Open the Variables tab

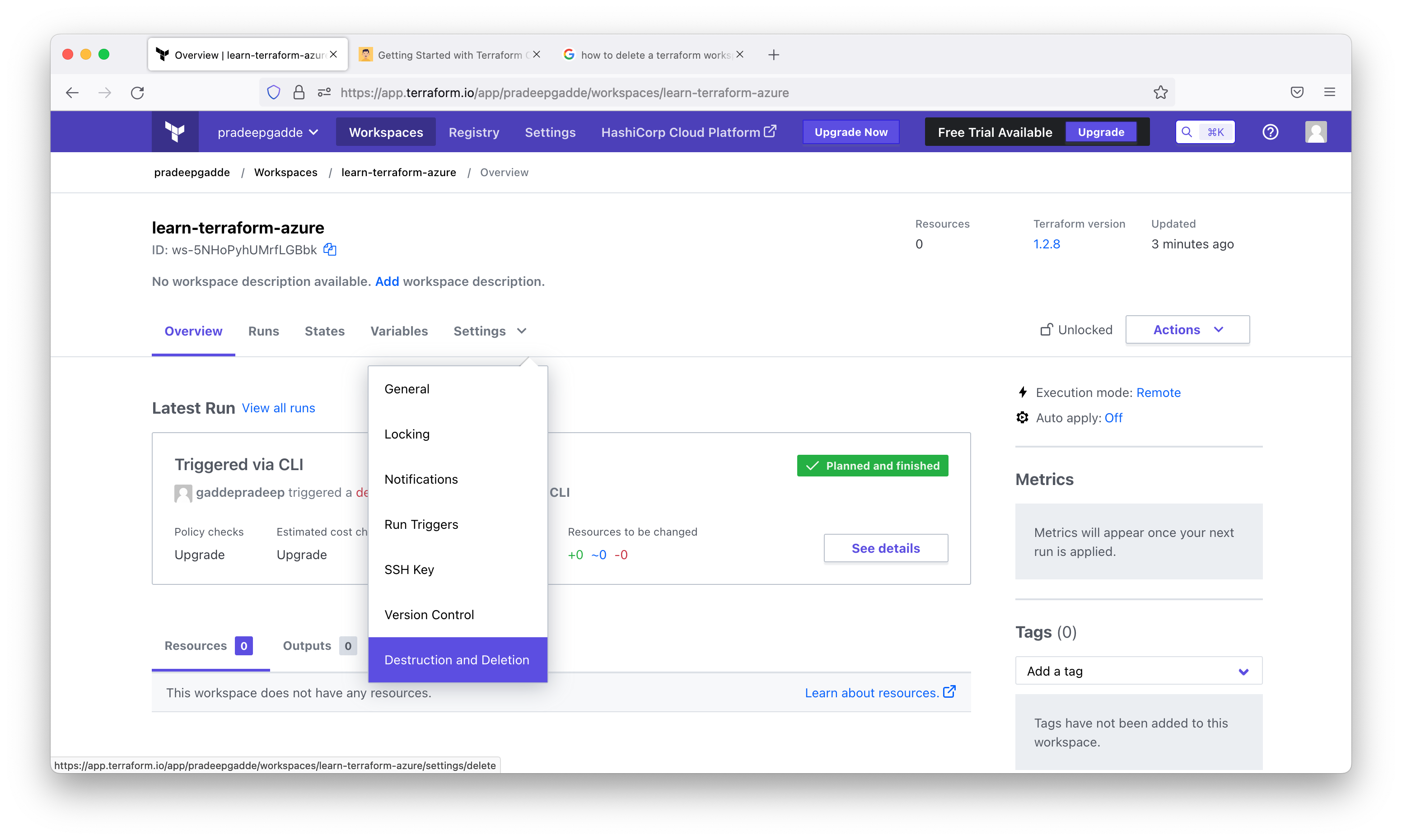pyautogui.click(x=399, y=331)
